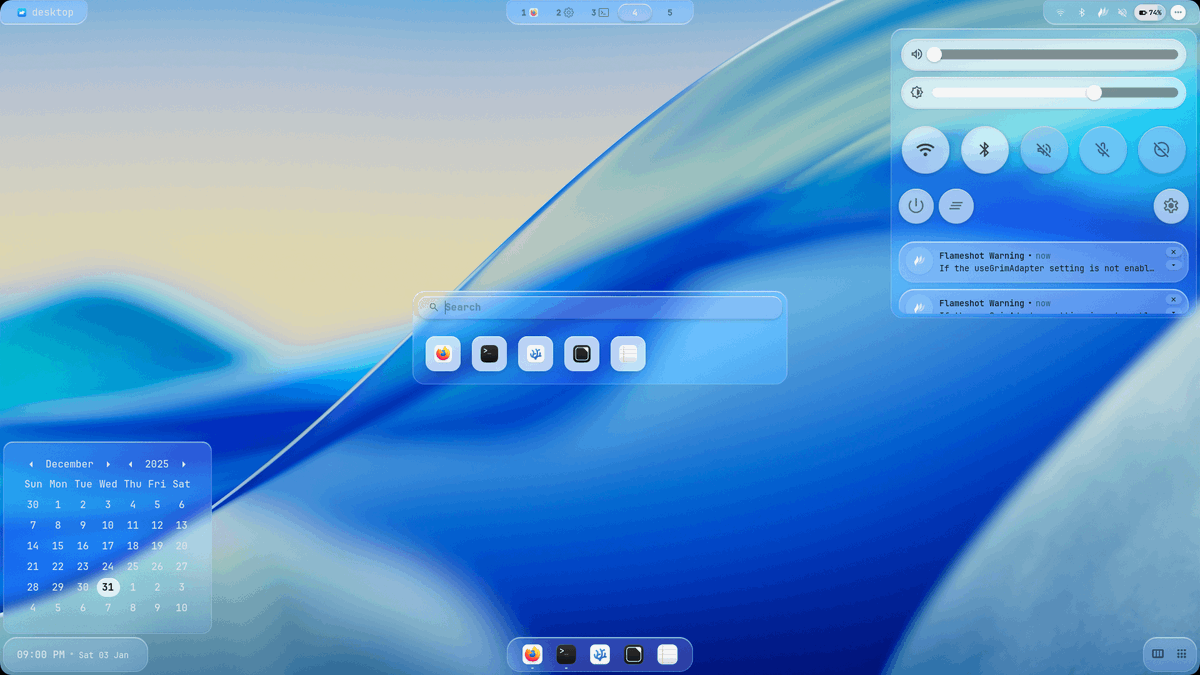Click the notepad icon in the bottom dock
This screenshot has width=1200, height=675.
tap(667, 654)
